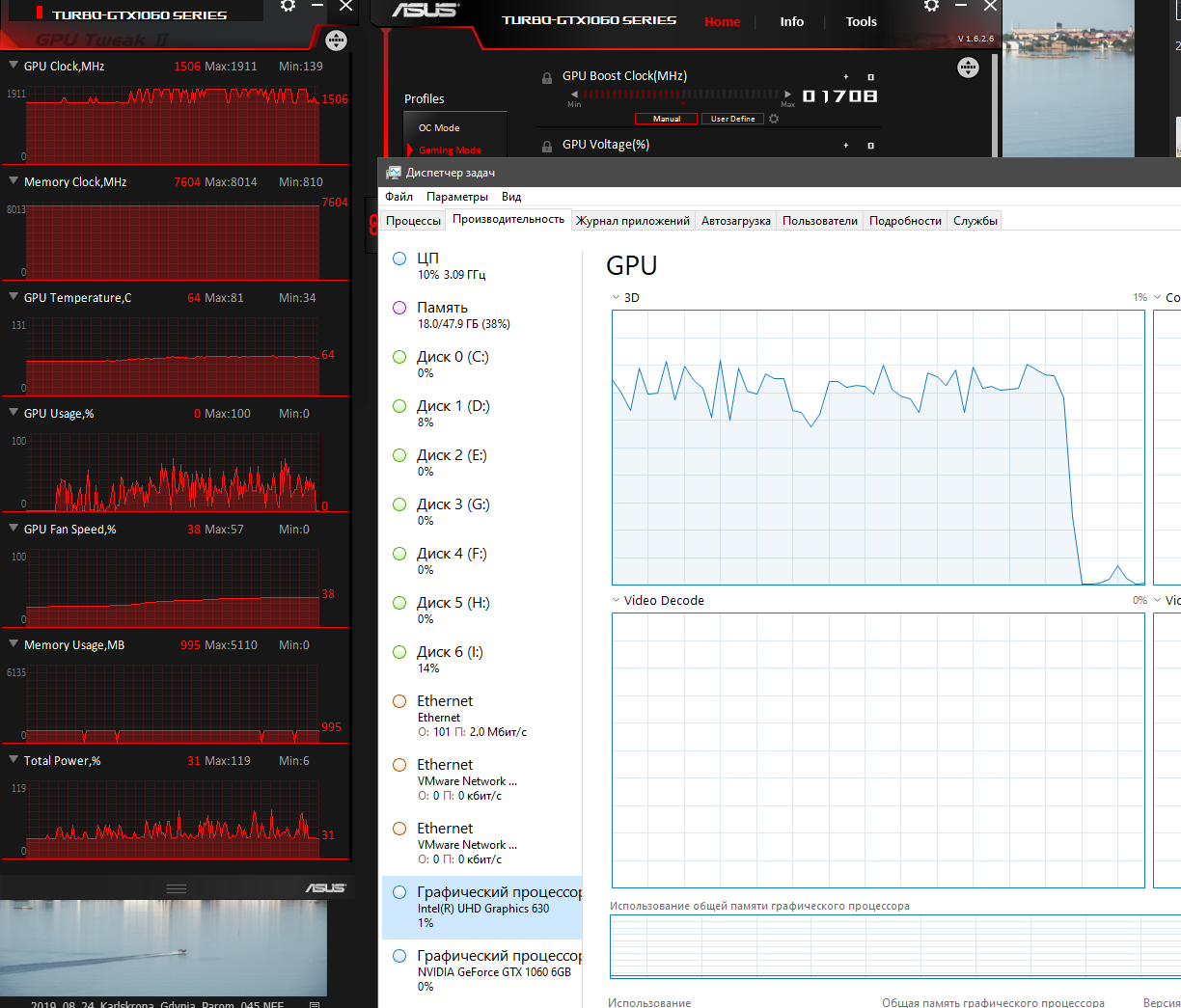The width and height of the screenshot is (1181, 1008).
Task: Open the Файл menu
Action: click(398, 197)
